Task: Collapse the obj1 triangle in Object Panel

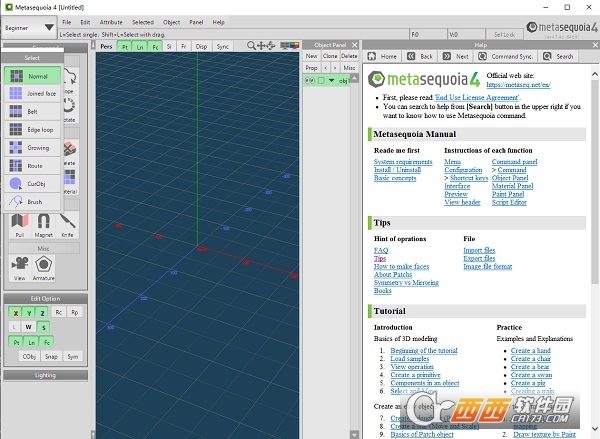Action: click(x=331, y=80)
